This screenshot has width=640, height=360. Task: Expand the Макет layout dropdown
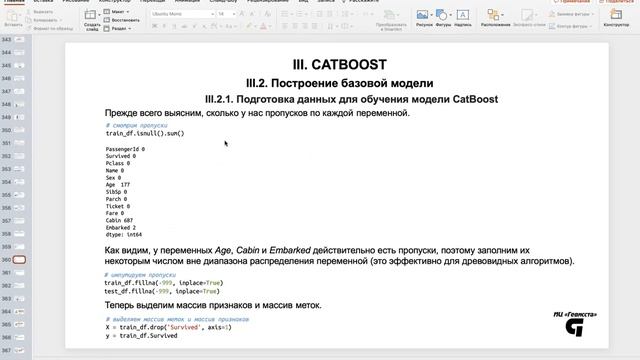[128, 12]
